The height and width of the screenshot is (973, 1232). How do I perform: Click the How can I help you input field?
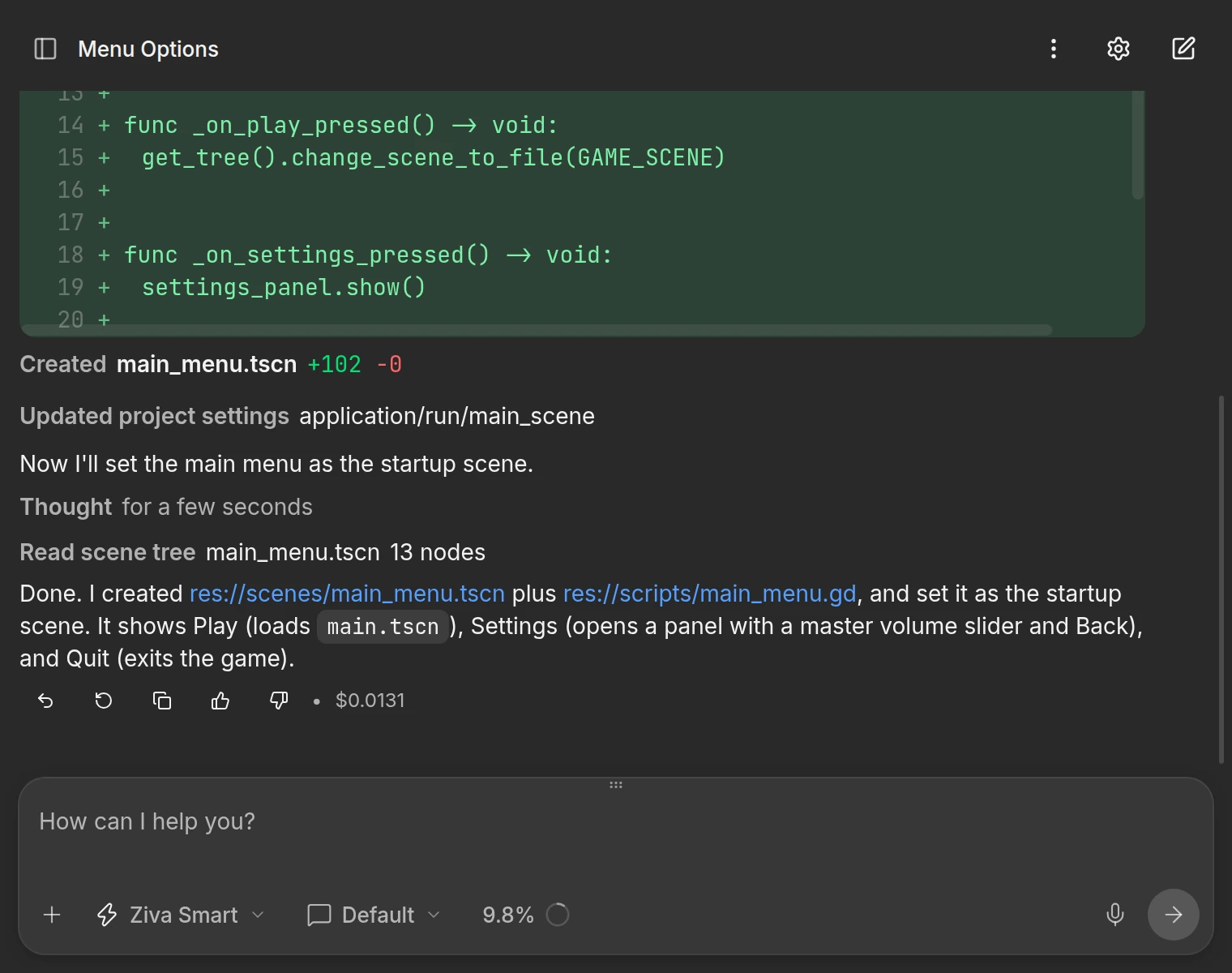[616, 835]
